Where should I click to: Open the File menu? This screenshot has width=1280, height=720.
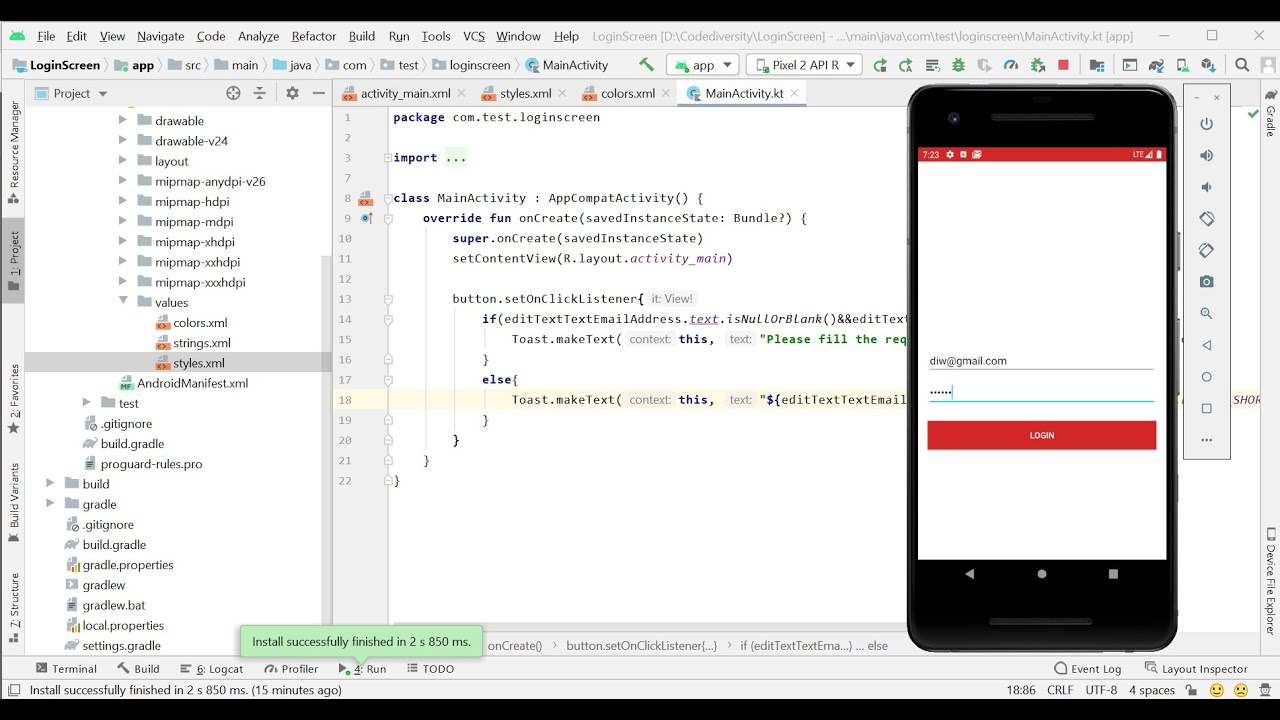tap(46, 36)
